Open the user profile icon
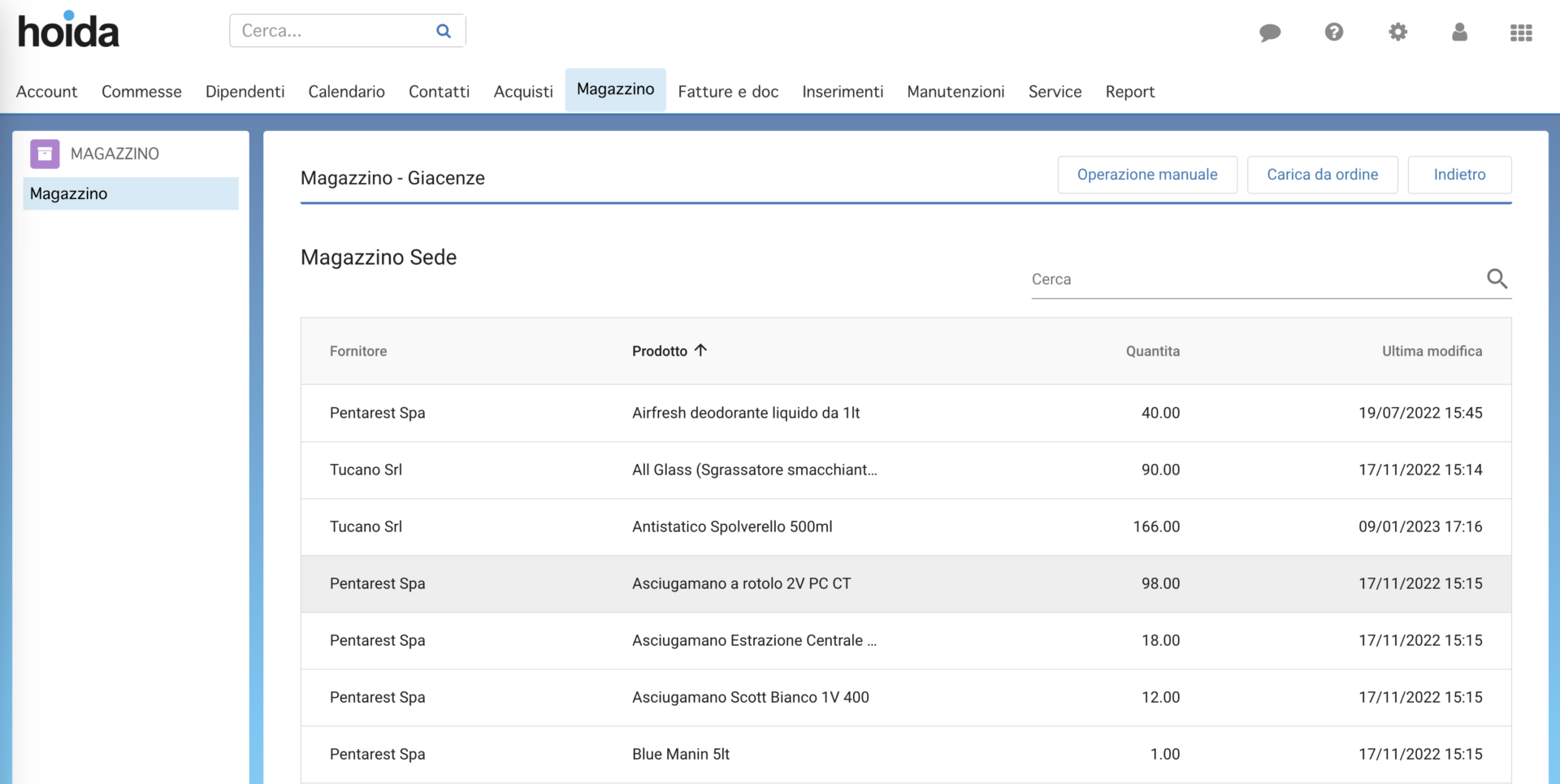Screen dimensions: 1560x784 (1459, 32)
